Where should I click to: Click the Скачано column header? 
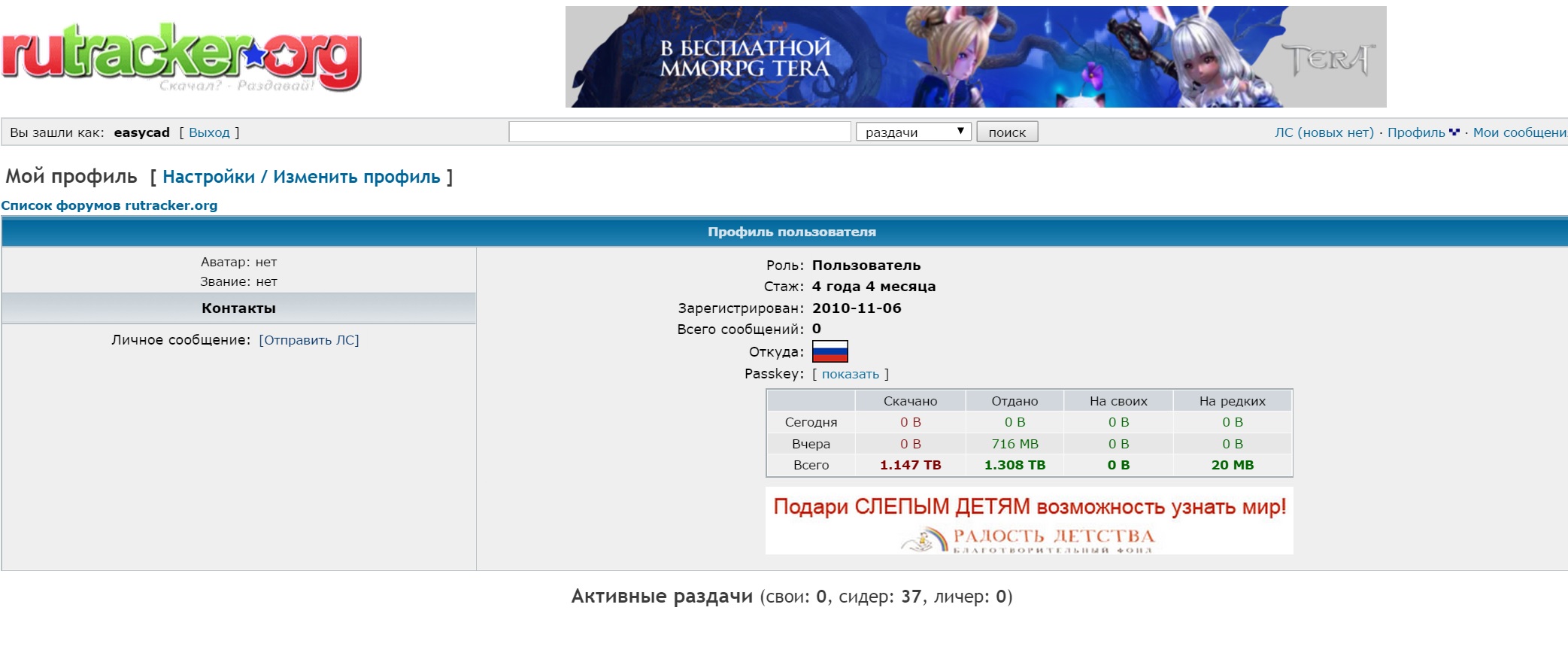(911, 401)
